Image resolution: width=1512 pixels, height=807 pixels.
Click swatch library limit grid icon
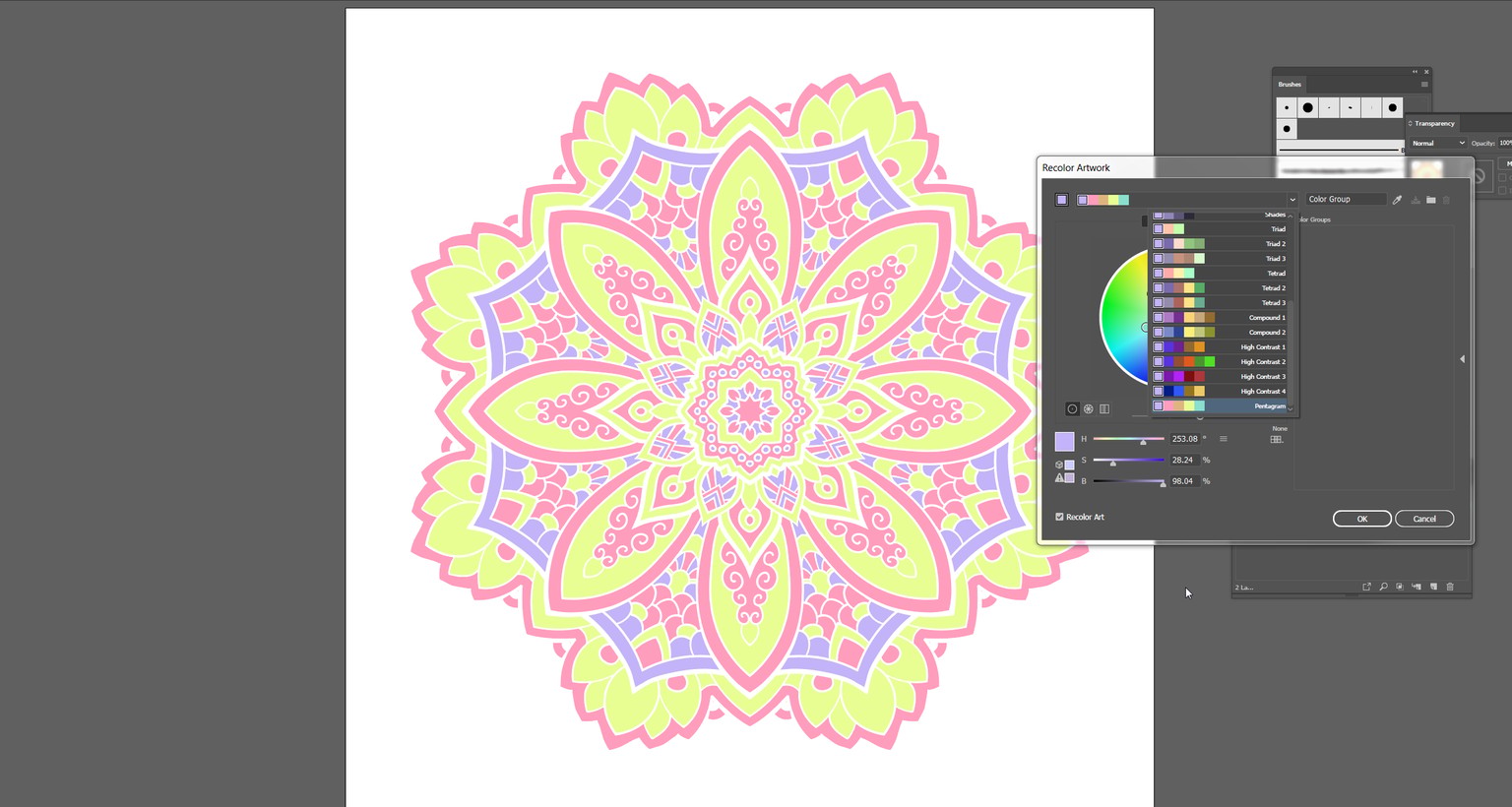pyautogui.click(x=1277, y=439)
